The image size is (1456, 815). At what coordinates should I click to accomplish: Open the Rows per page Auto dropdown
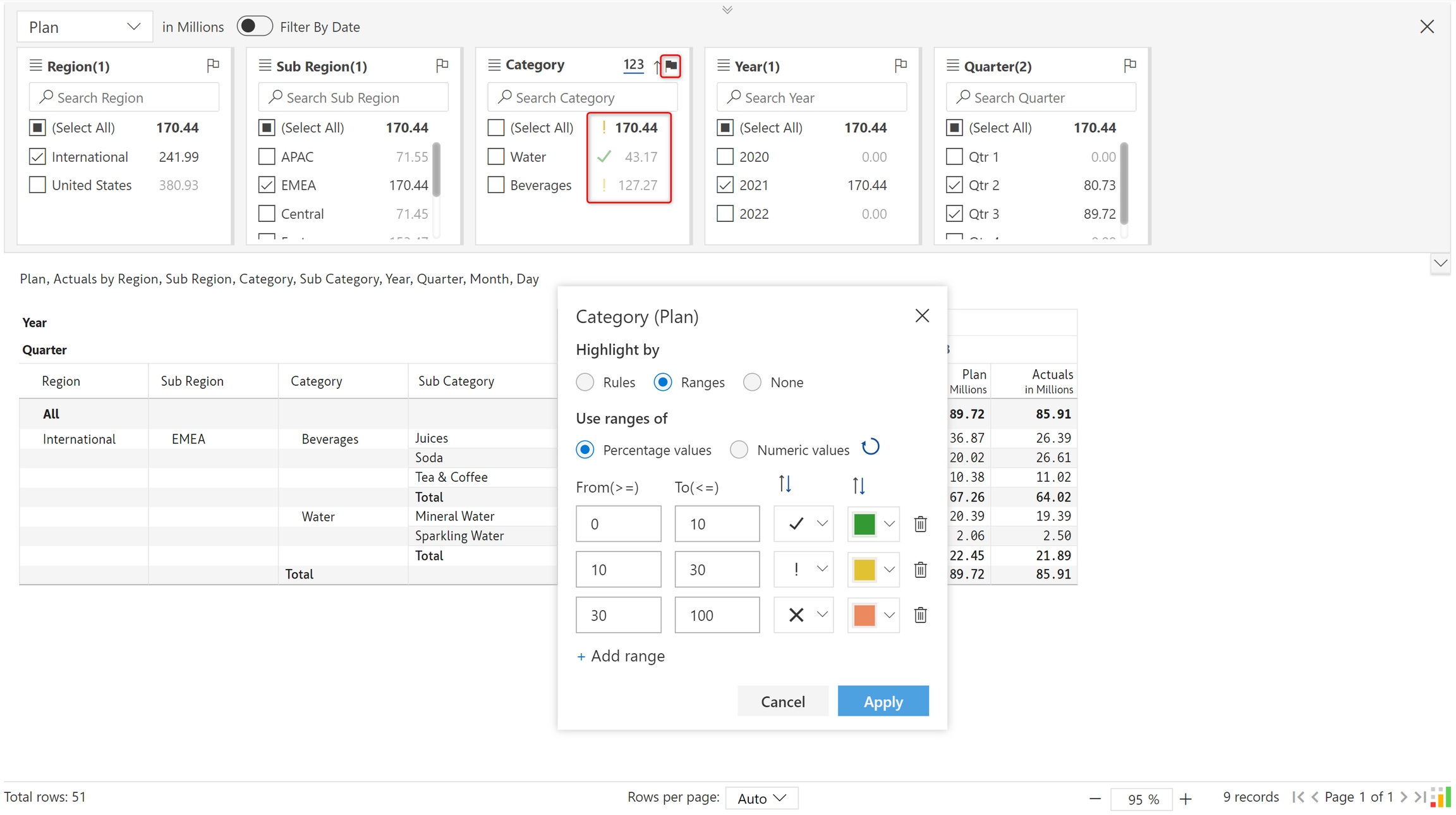(x=761, y=799)
